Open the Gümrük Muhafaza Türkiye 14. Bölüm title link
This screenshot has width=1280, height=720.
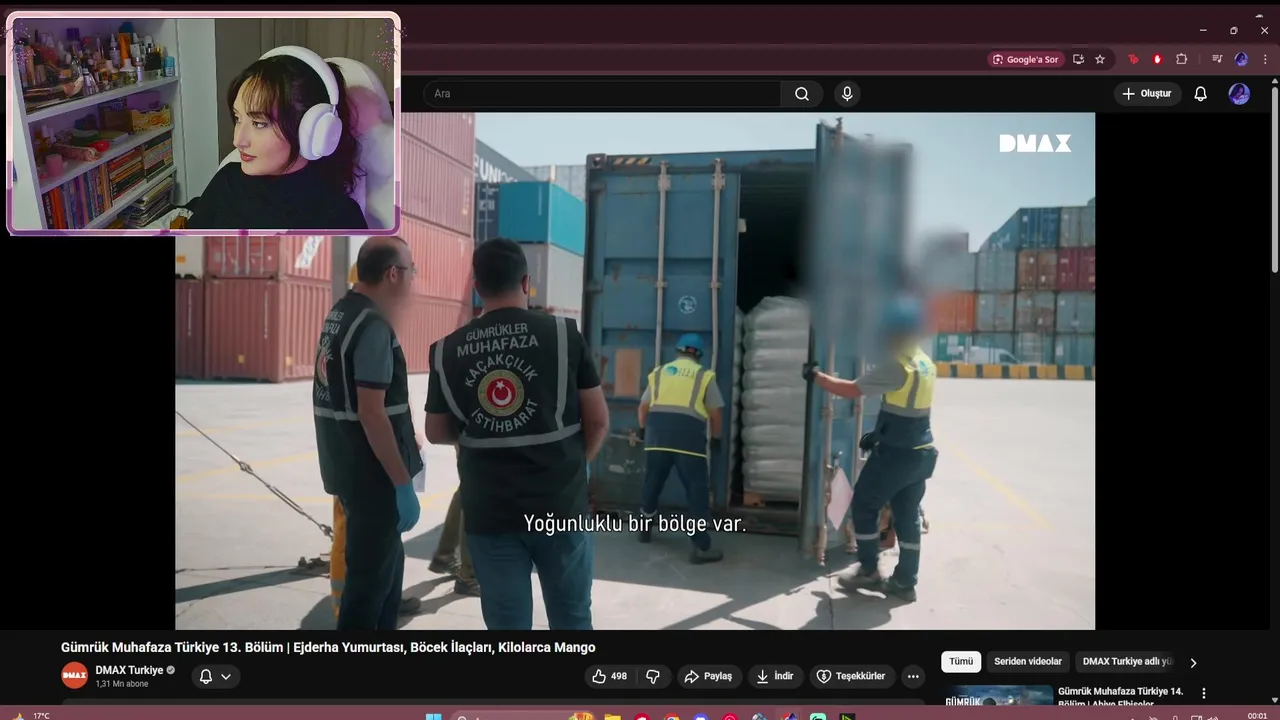tap(1120, 696)
